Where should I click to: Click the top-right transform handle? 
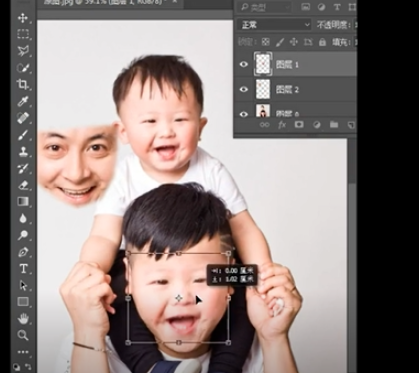[229, 254]
